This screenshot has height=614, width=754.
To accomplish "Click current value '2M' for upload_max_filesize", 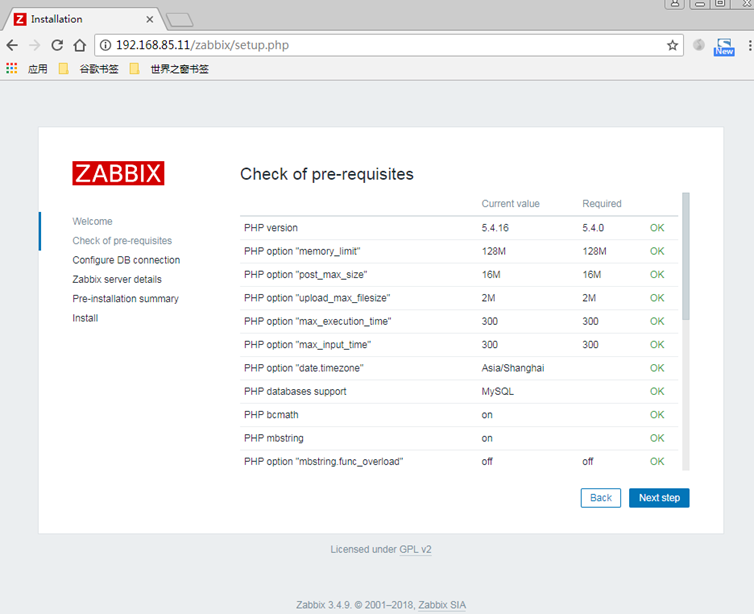I will [489, 298].
